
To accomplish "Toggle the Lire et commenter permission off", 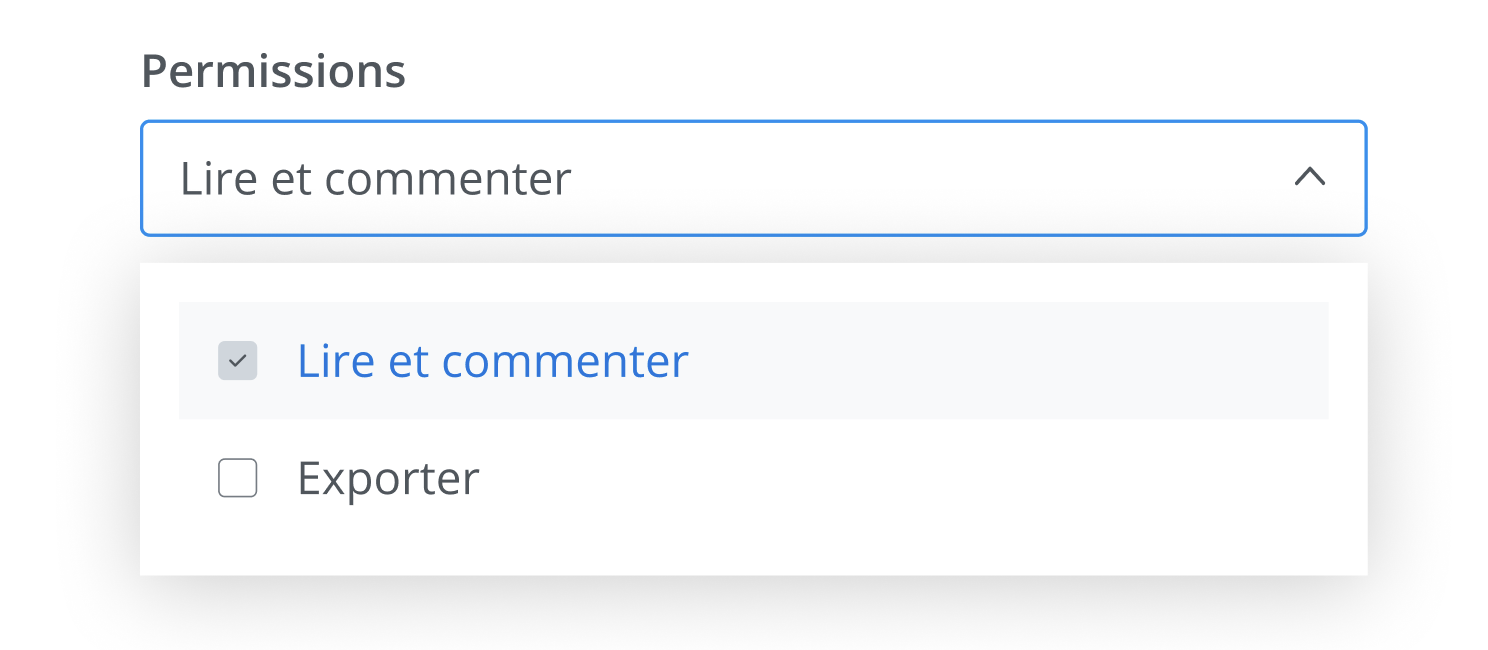I will coord(238,361).
